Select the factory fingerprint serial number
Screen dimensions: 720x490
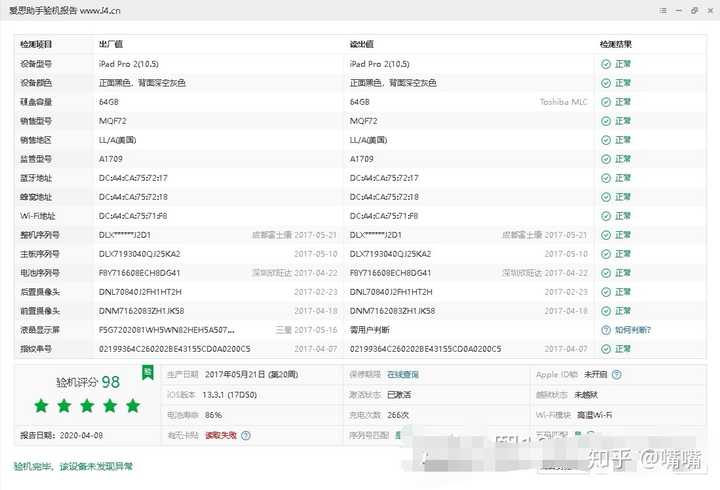pos(174,349)
